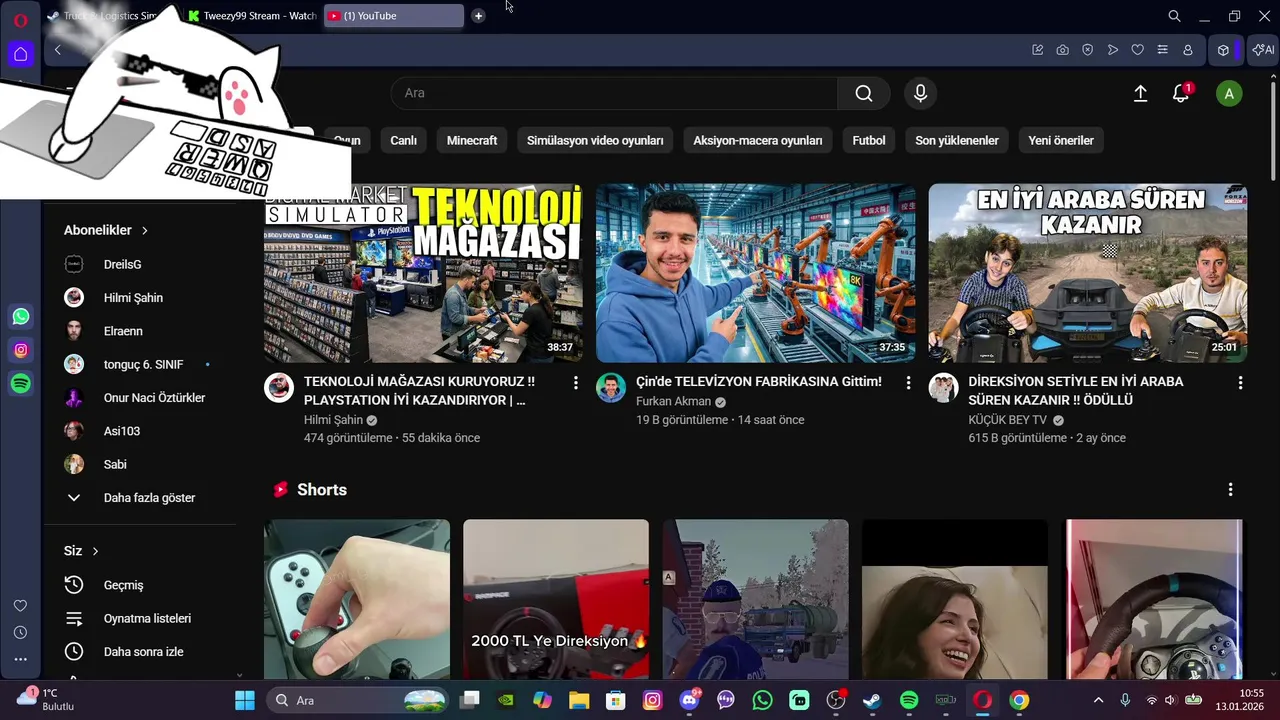Image resolution: width=1280 pixels, height=720 pixels.
Task: Play EN İYİ ARABA SÜREN thumbnail
Action: [1088, 273]
